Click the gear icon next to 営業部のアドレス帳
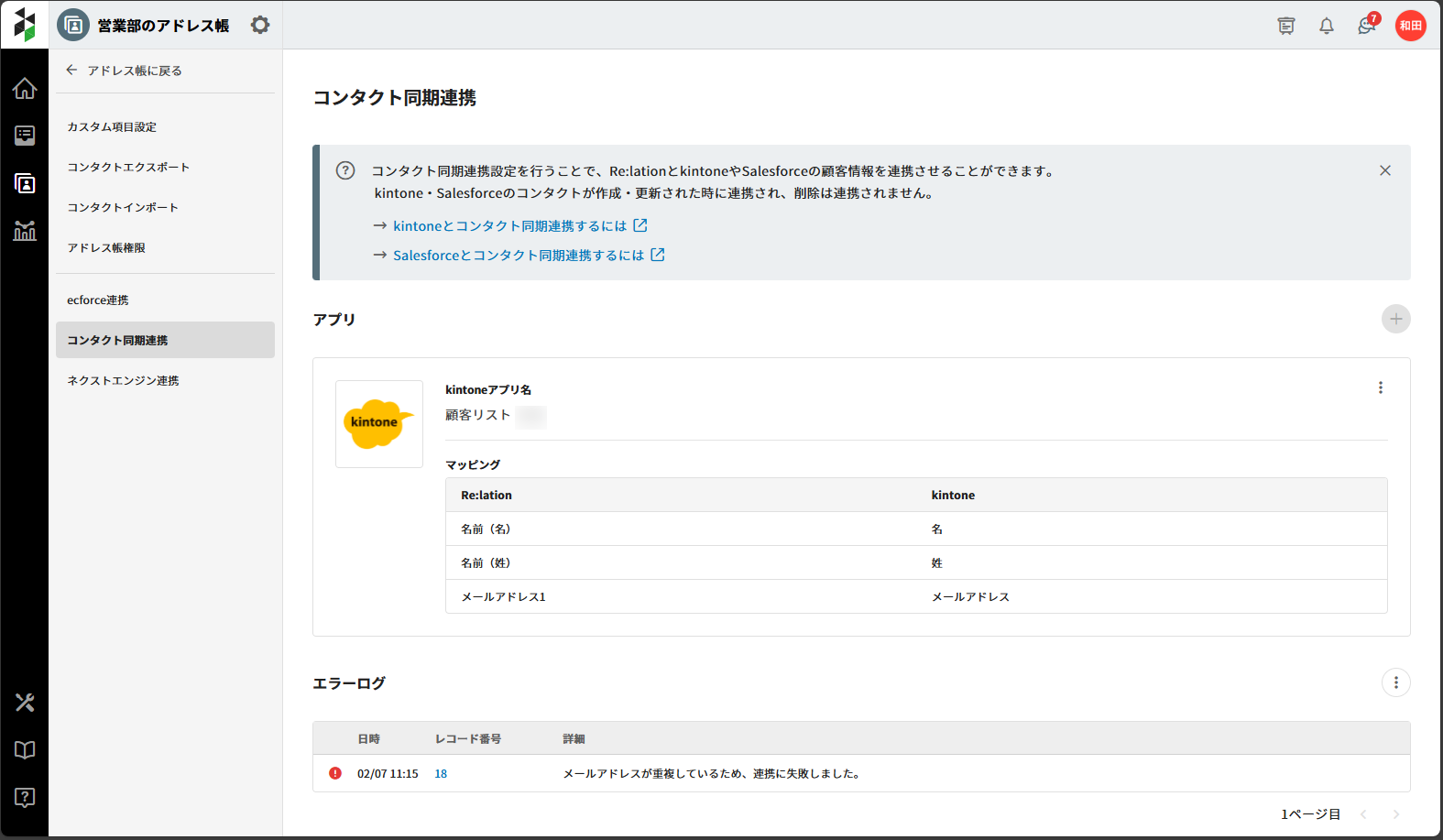This screenshot has height=840, width=1443. point(260,25)
